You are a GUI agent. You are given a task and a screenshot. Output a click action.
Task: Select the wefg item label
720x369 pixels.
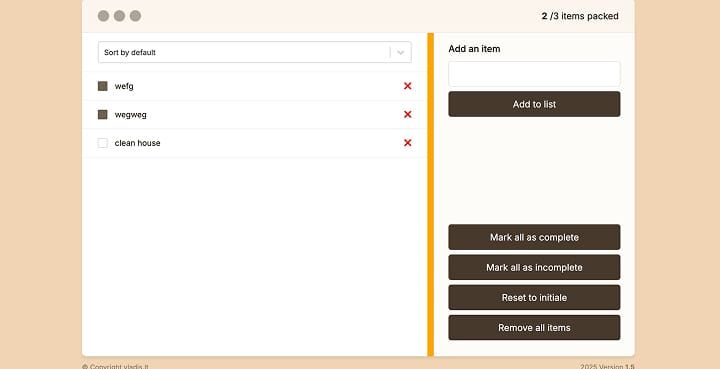click(x=124, y=86)
